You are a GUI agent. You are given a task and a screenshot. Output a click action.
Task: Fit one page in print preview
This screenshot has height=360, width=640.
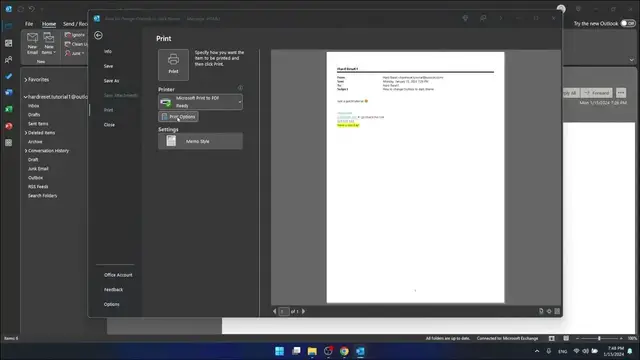[549, 311]
